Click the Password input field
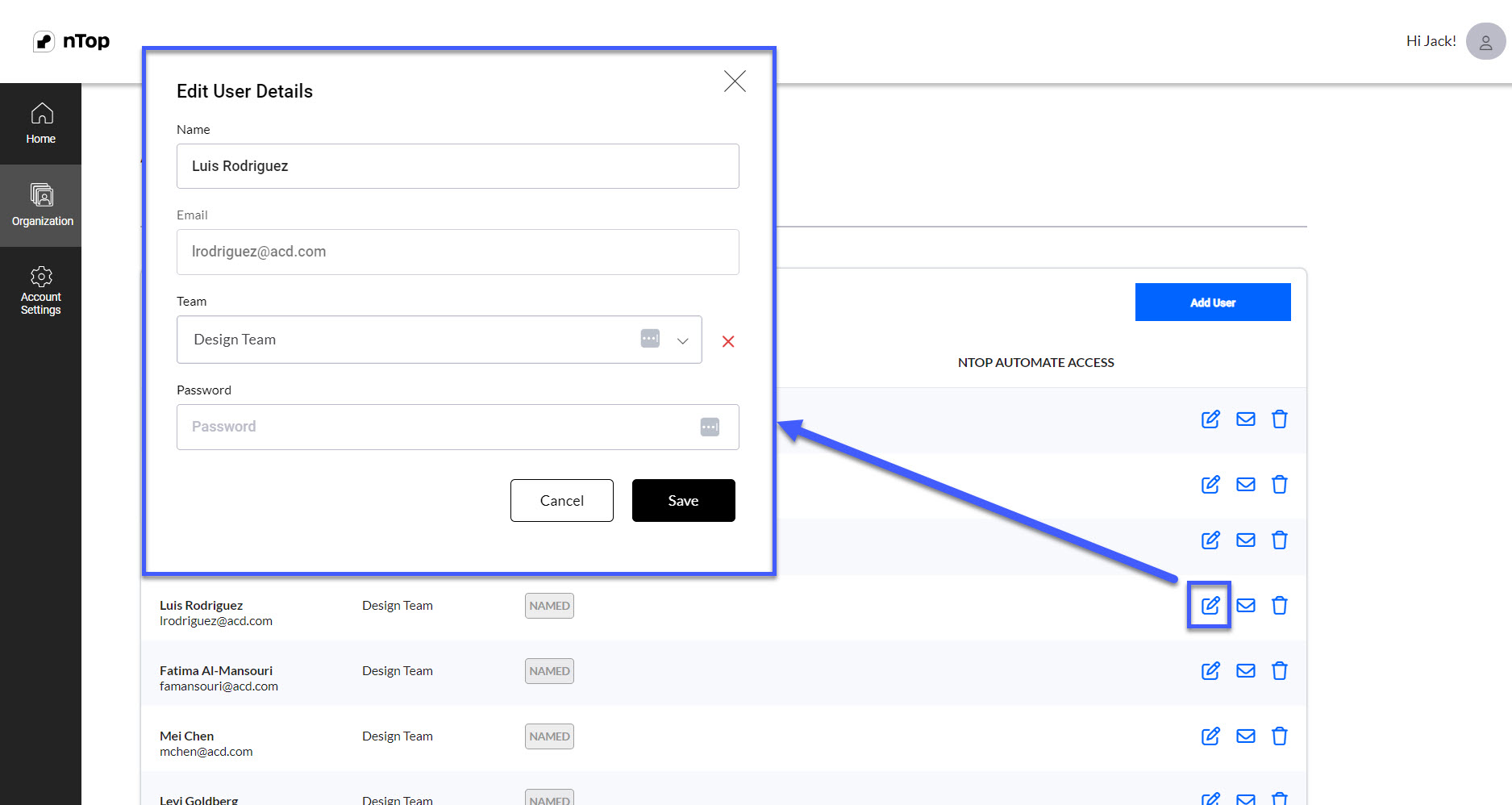This screenshot has width=1512, height=805. (458, 427)
